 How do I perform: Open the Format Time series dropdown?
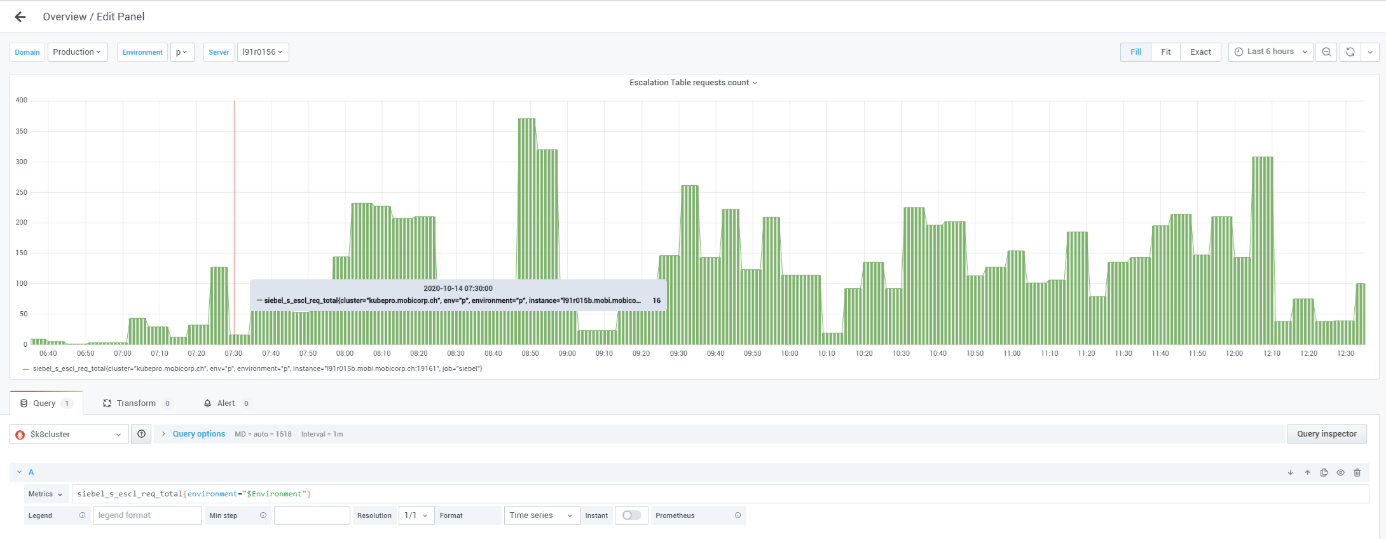(x=542, y=515)
